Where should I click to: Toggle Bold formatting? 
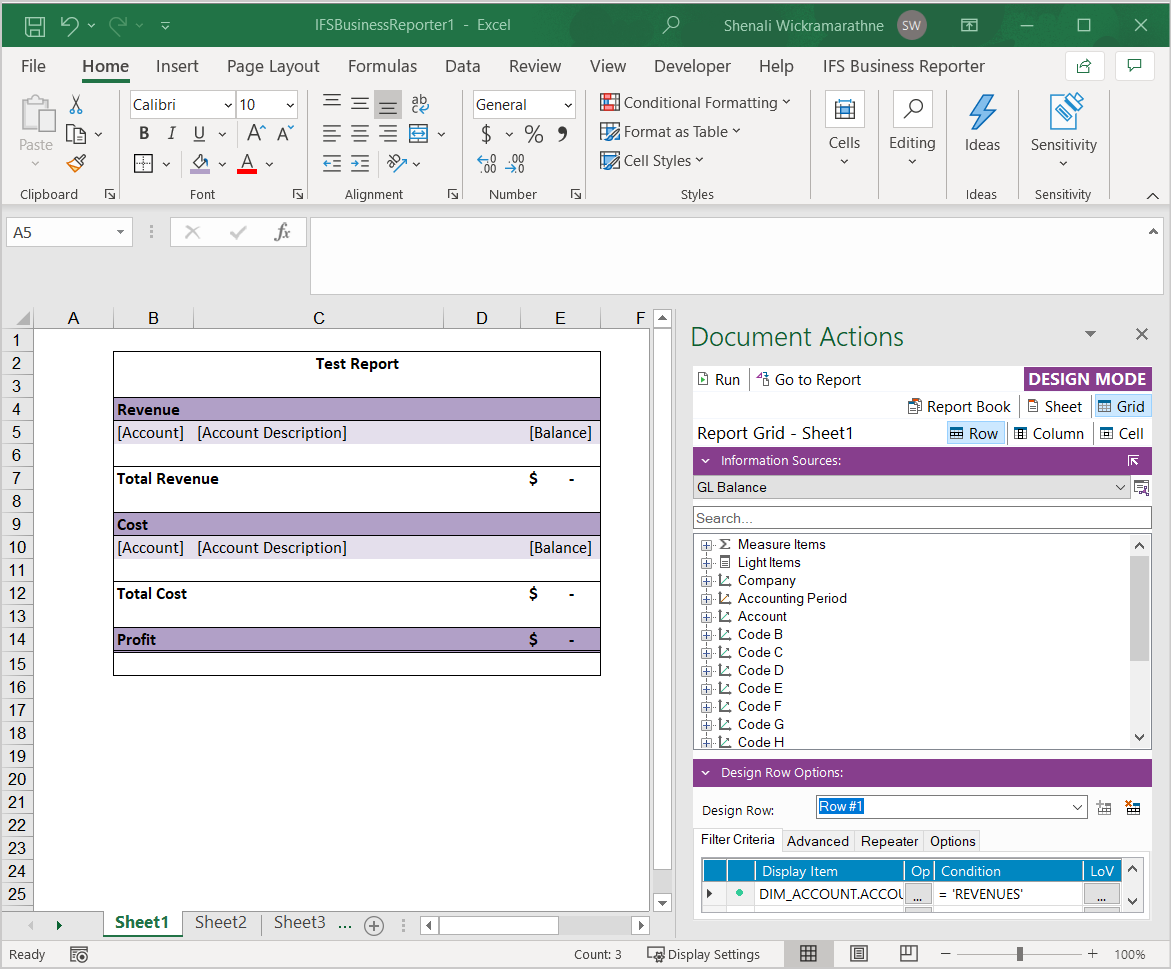coord(144,134)
